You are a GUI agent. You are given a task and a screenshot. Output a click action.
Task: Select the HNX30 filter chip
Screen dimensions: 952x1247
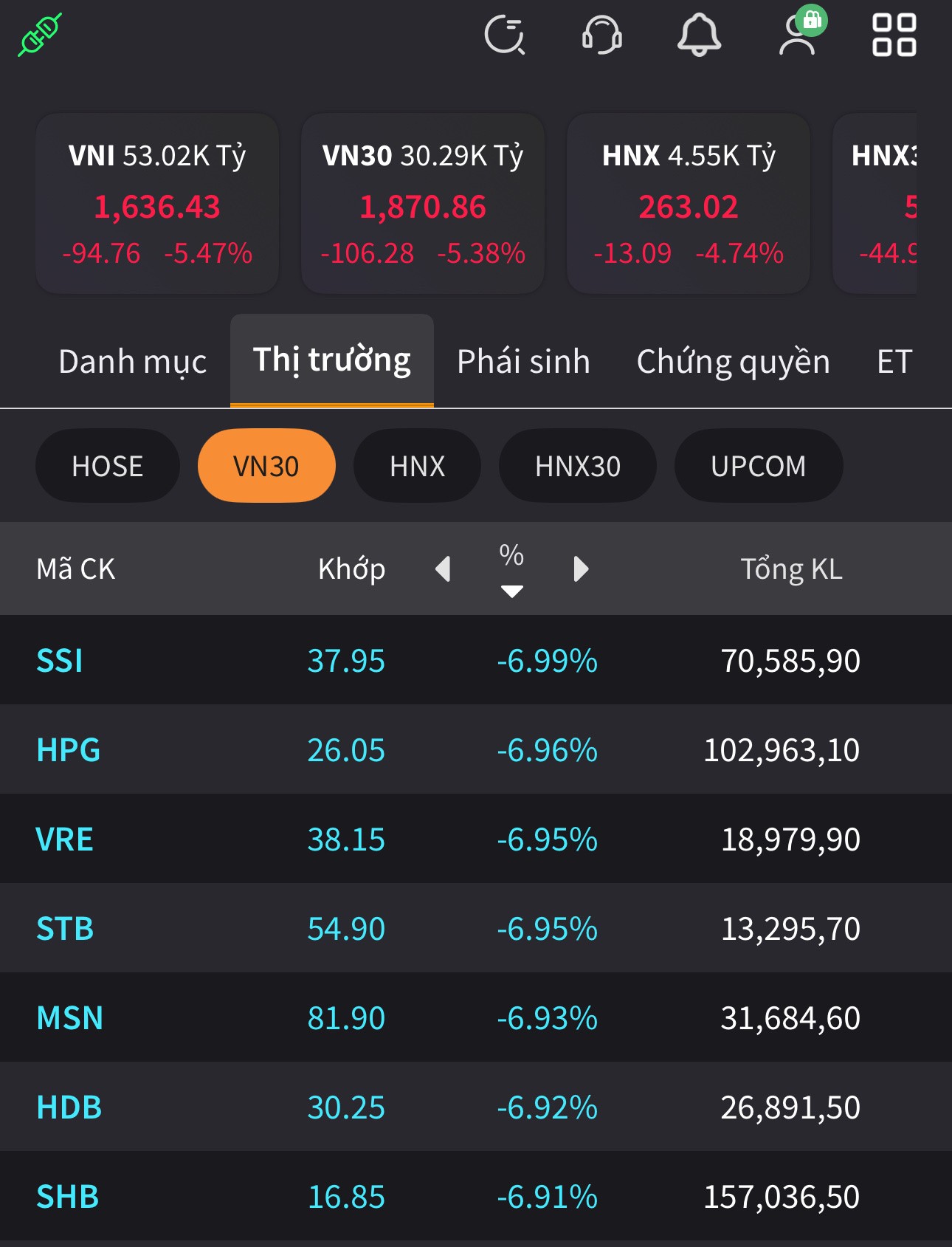[x=577, y=466]
